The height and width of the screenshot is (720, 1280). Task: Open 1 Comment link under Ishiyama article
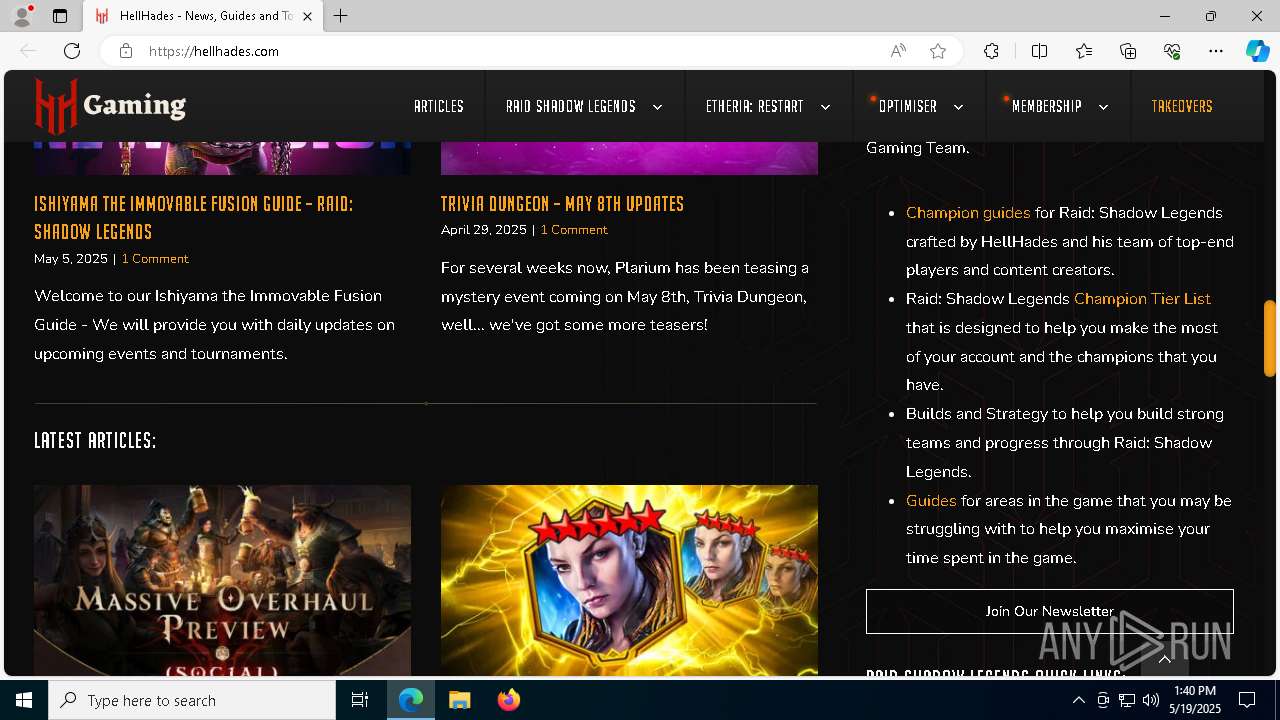(155, 258)
